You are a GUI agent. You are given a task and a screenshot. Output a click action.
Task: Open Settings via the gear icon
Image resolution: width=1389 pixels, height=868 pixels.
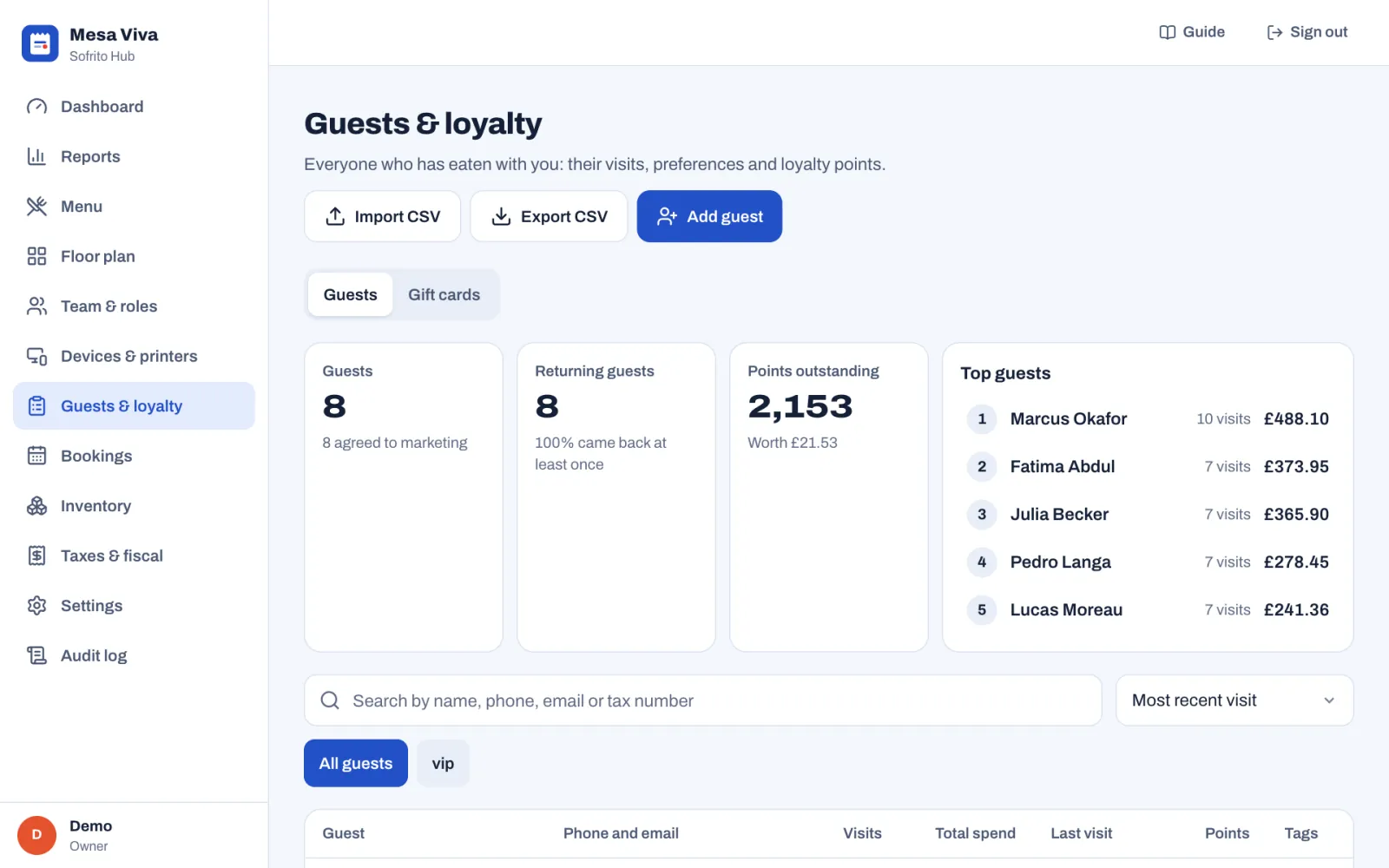pyautogui.click(x=36, y=606)
